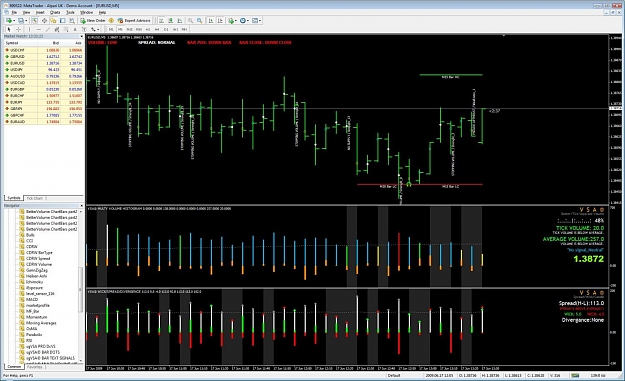Select the text tool
This screenshot has width=625, height=381.
[x=75, y=29]
